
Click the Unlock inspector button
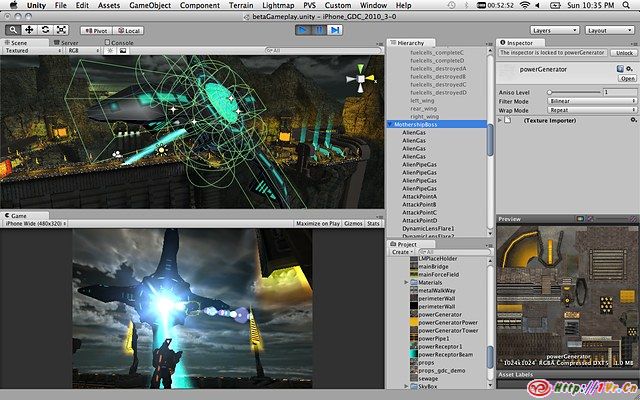pyautogui.click(x=623, y=52)
